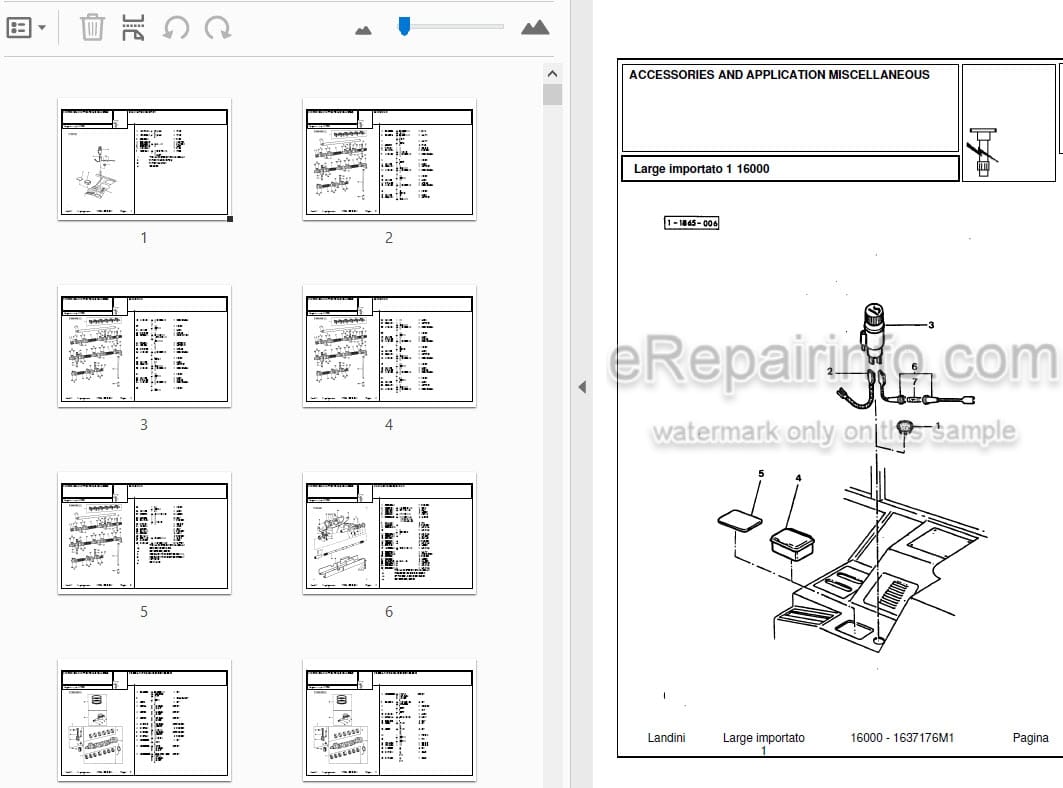Delete the selected page using trash icon
This screenshot has height=788, width=1063.
coord(92,28)
